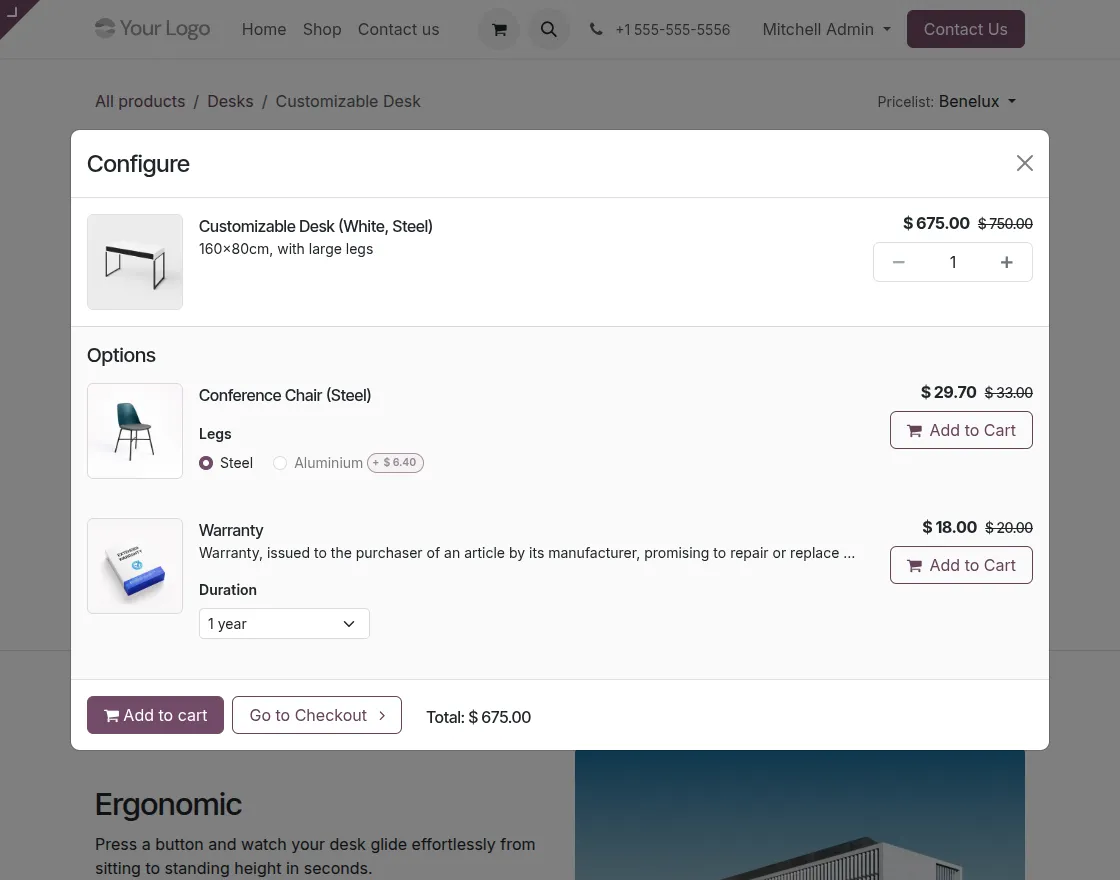
Task: Click the phone icon next to the number
Action: (x=596, y=29)
